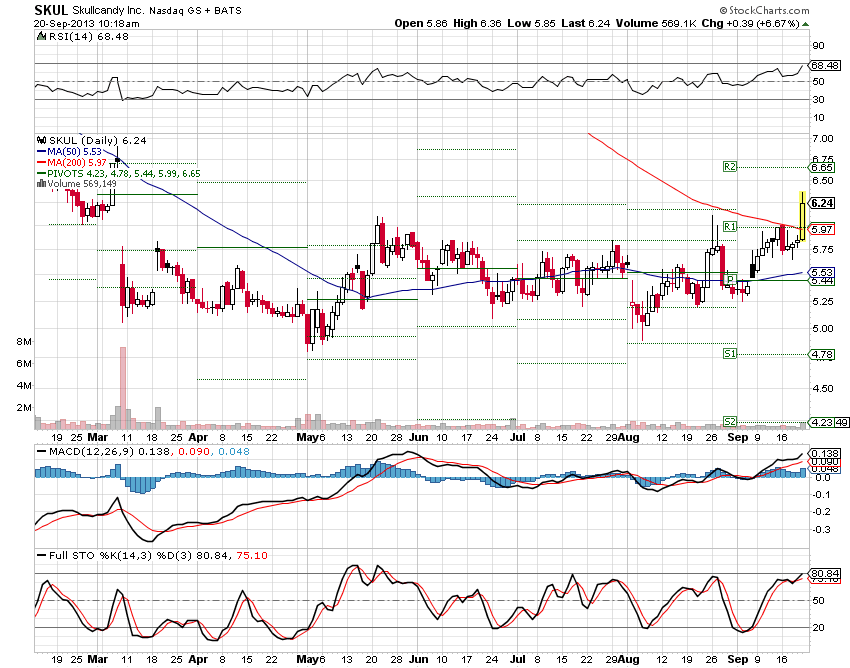
Task: Click the green 6.65 R2 price tag
Action: pyautogui.click(x=822, y=168)
